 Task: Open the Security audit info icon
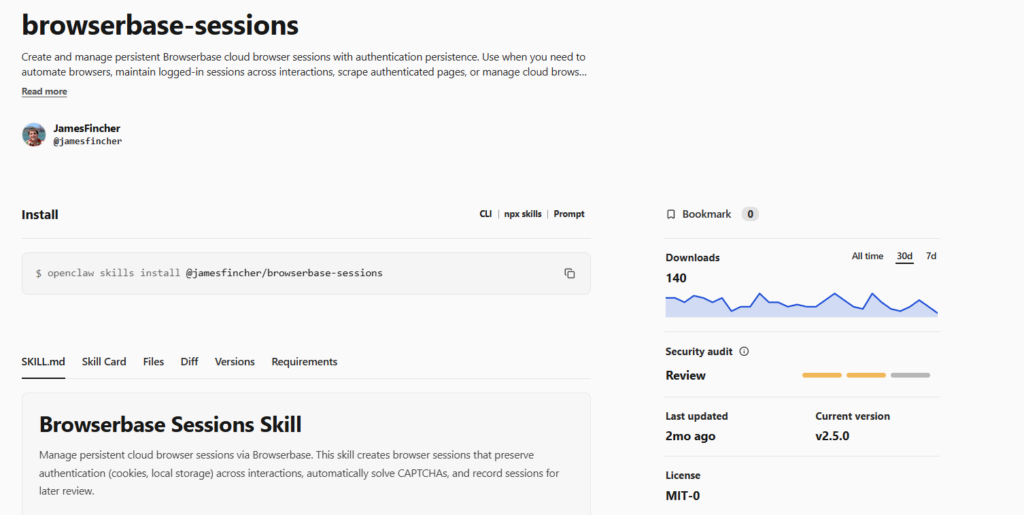744,351
